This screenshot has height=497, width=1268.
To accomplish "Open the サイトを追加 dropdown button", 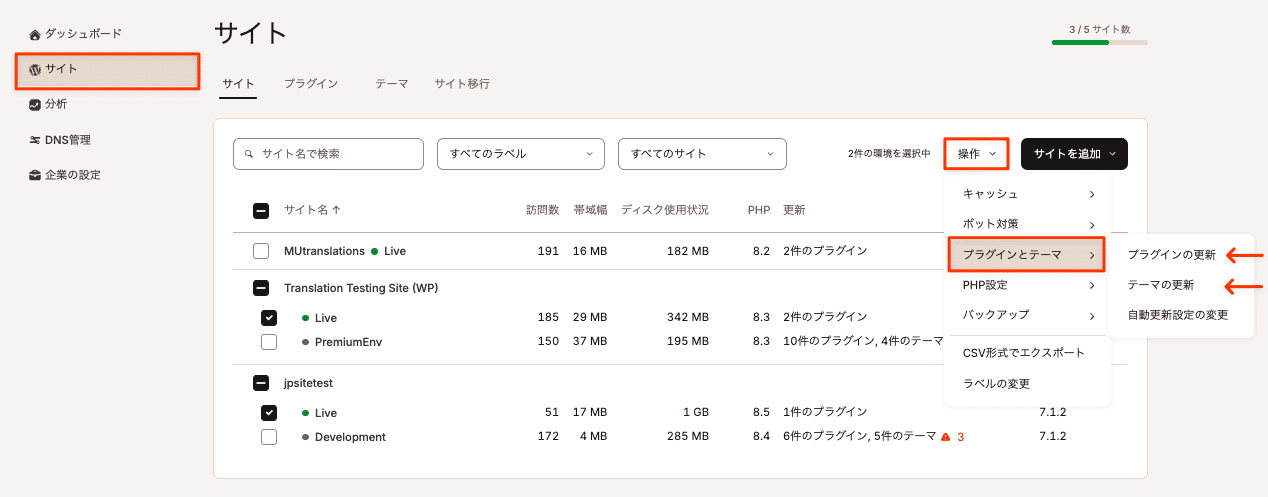I will 1074,154.
